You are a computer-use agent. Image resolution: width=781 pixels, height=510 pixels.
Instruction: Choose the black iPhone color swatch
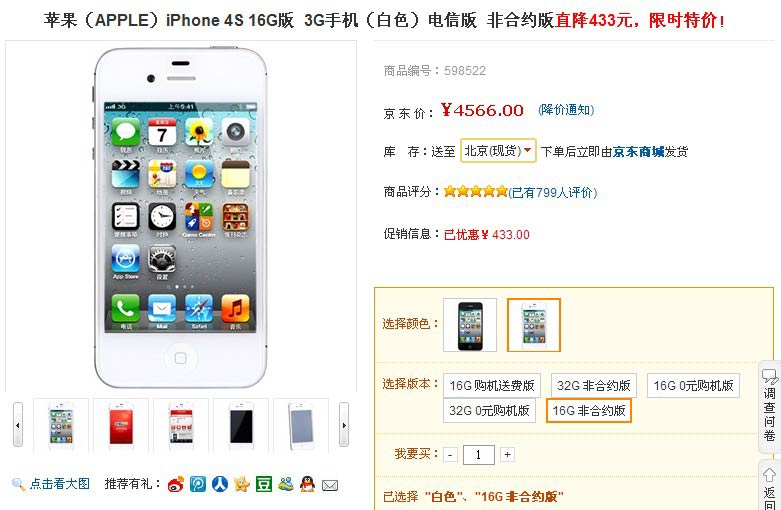coord(470,325)
